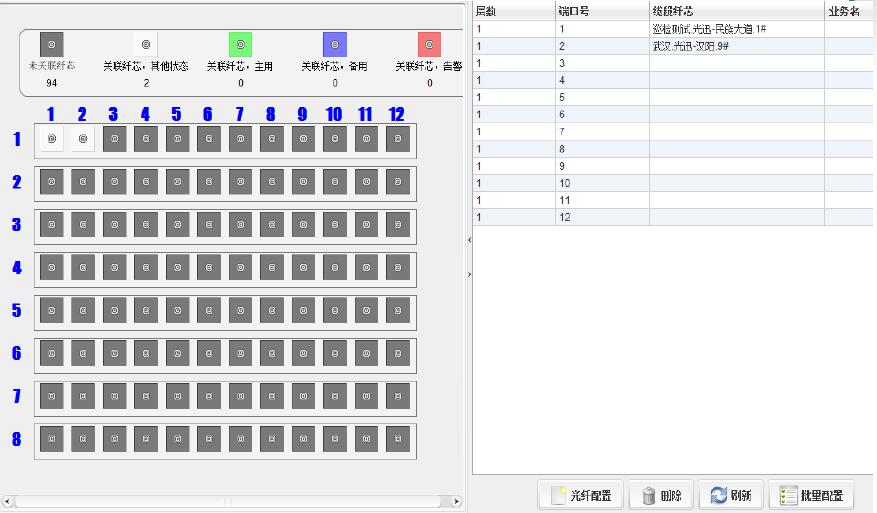The image size is (877, 513).
Task: Select port 3 in row 2
Action: click(114, 183)
